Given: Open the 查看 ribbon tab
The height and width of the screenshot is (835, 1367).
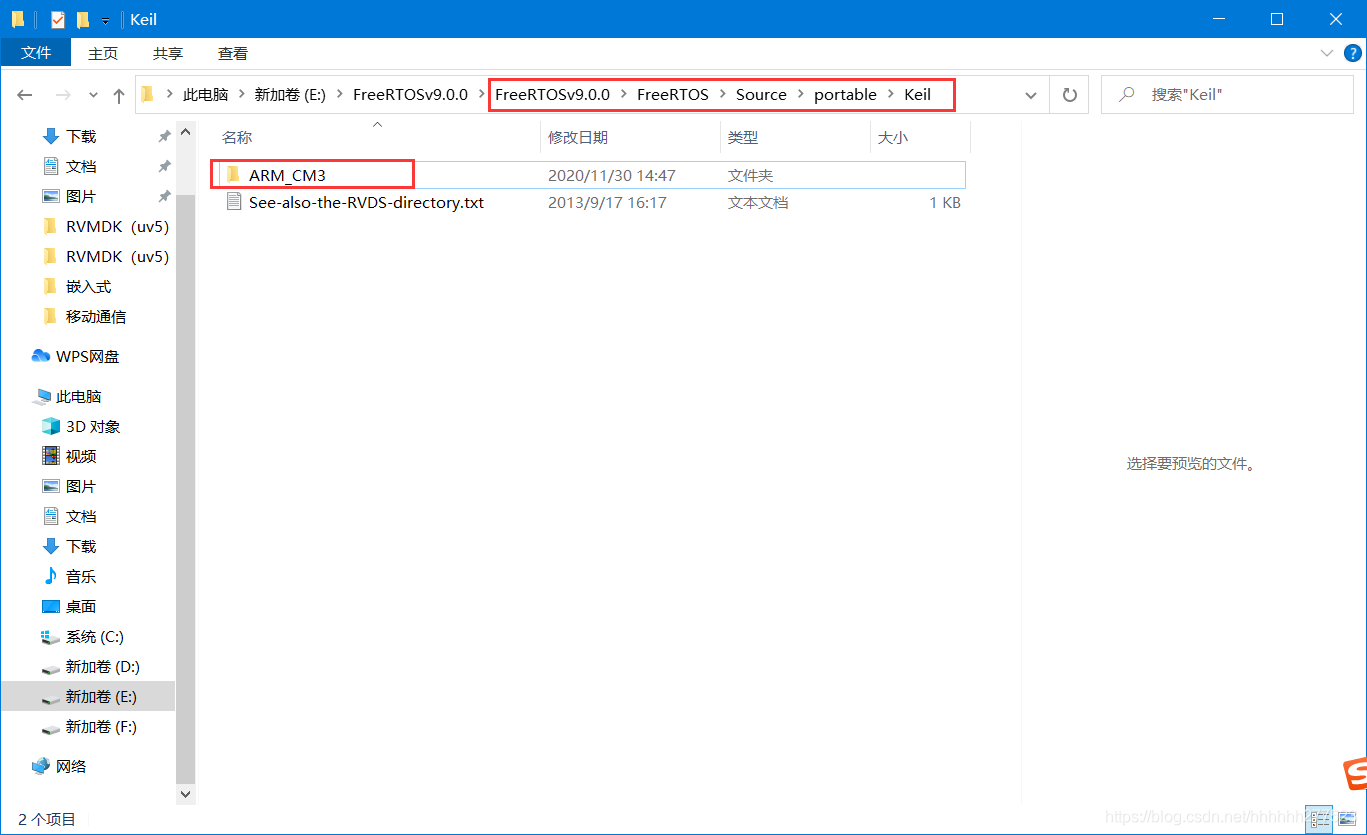Looking at the screenshot, I should click(233, 53).
